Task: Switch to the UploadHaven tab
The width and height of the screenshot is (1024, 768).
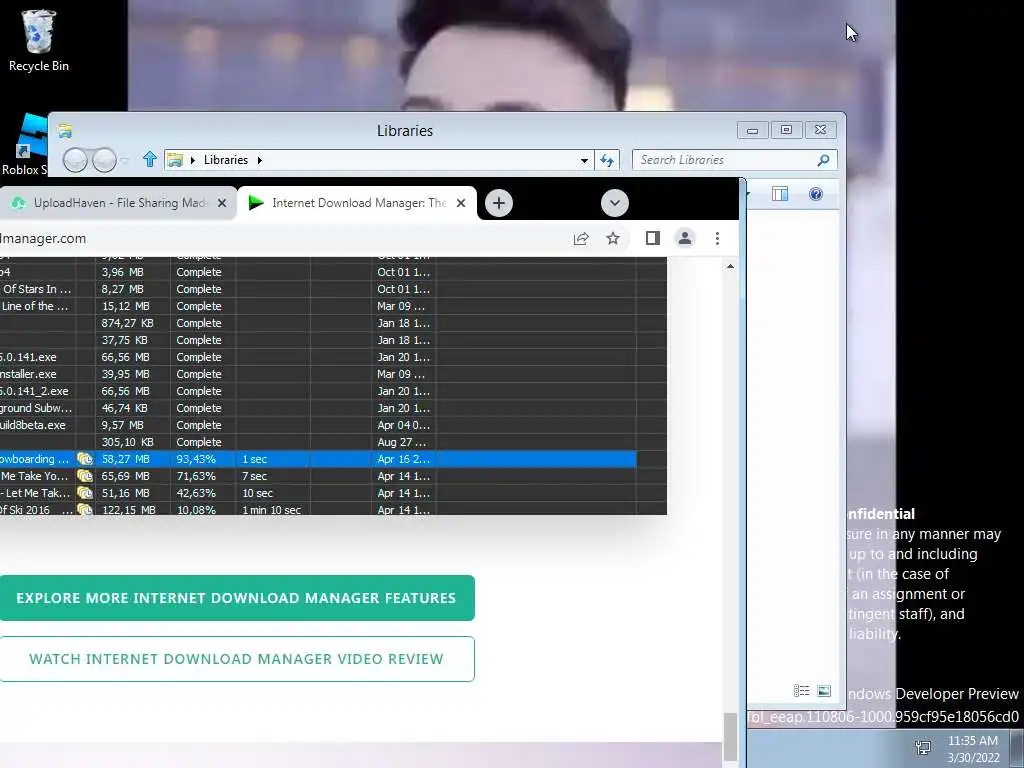Action: tap(120, 203)
